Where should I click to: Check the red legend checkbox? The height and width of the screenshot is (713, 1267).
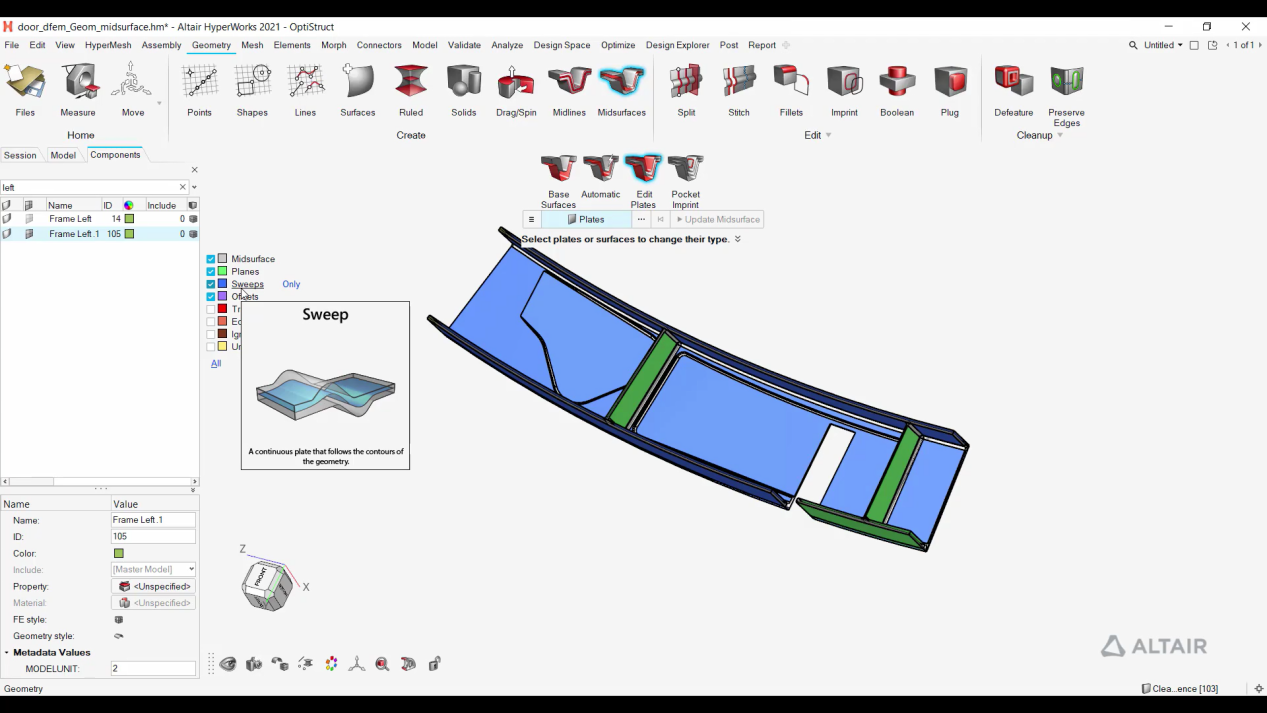click(211, 309)
